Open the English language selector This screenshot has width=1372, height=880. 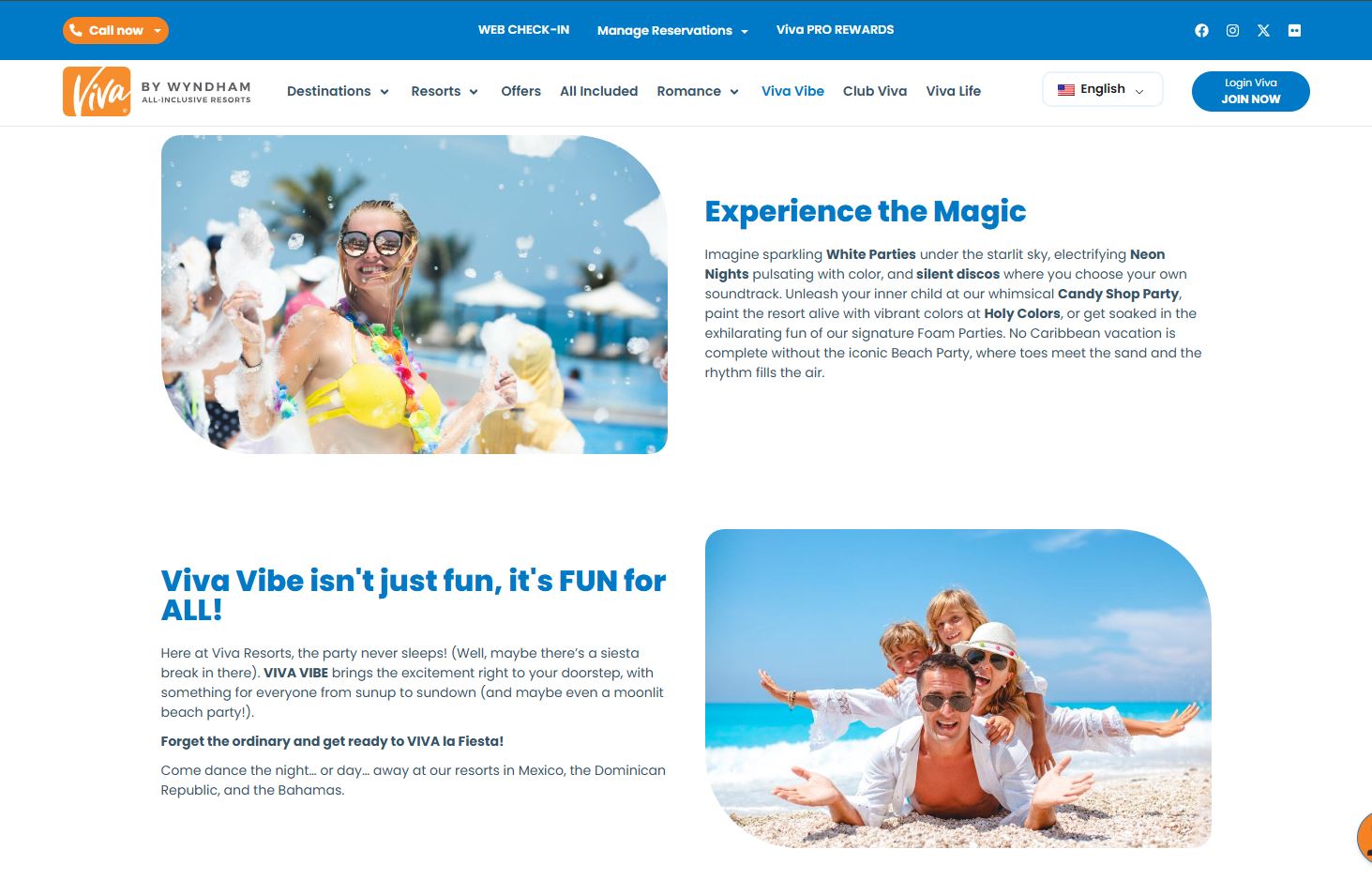pyautogui.click(x=1102, y=89)
